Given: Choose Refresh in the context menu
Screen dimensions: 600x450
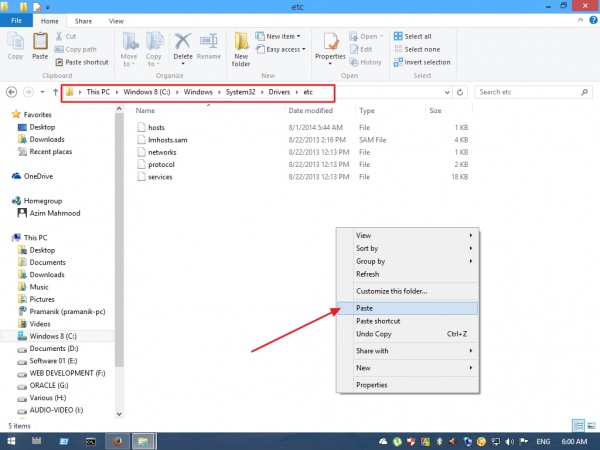Looking at the screenshot, I should [x=367, y=274].
